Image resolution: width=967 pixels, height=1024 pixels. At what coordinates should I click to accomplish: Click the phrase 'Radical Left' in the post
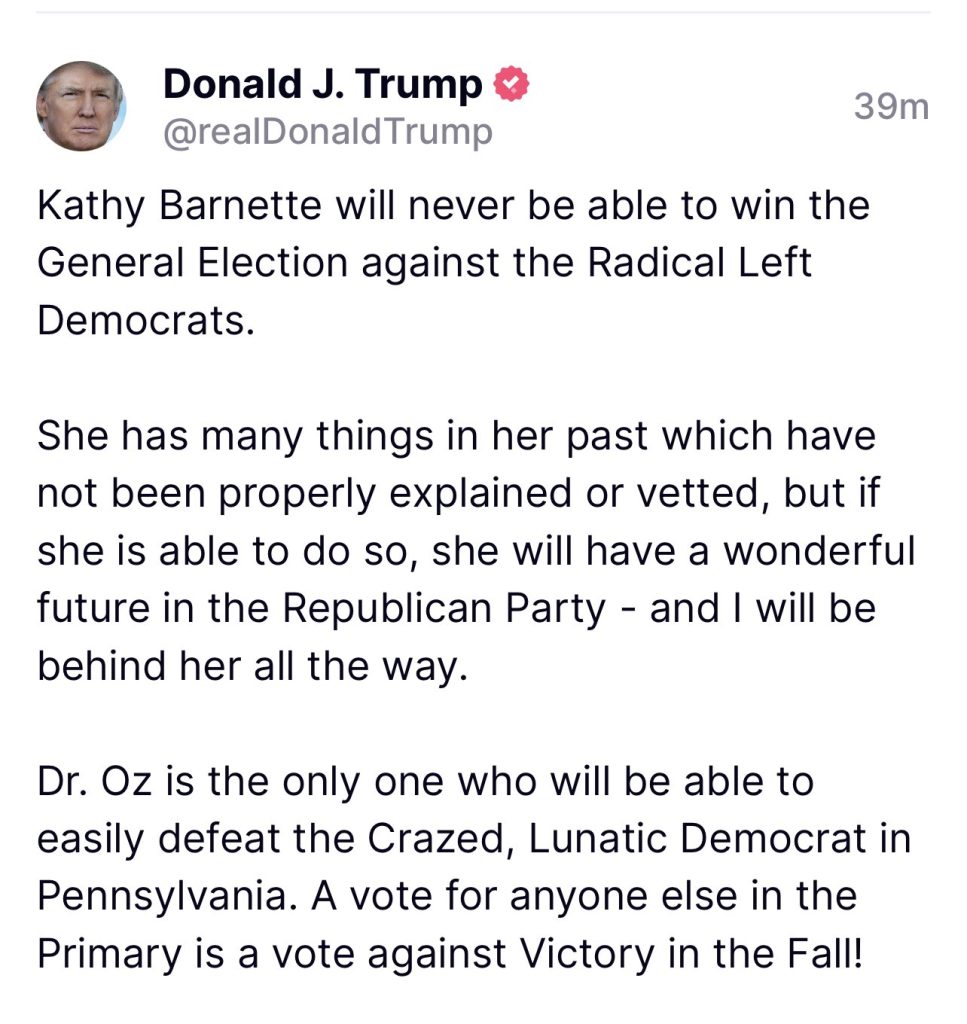[699, 263]
